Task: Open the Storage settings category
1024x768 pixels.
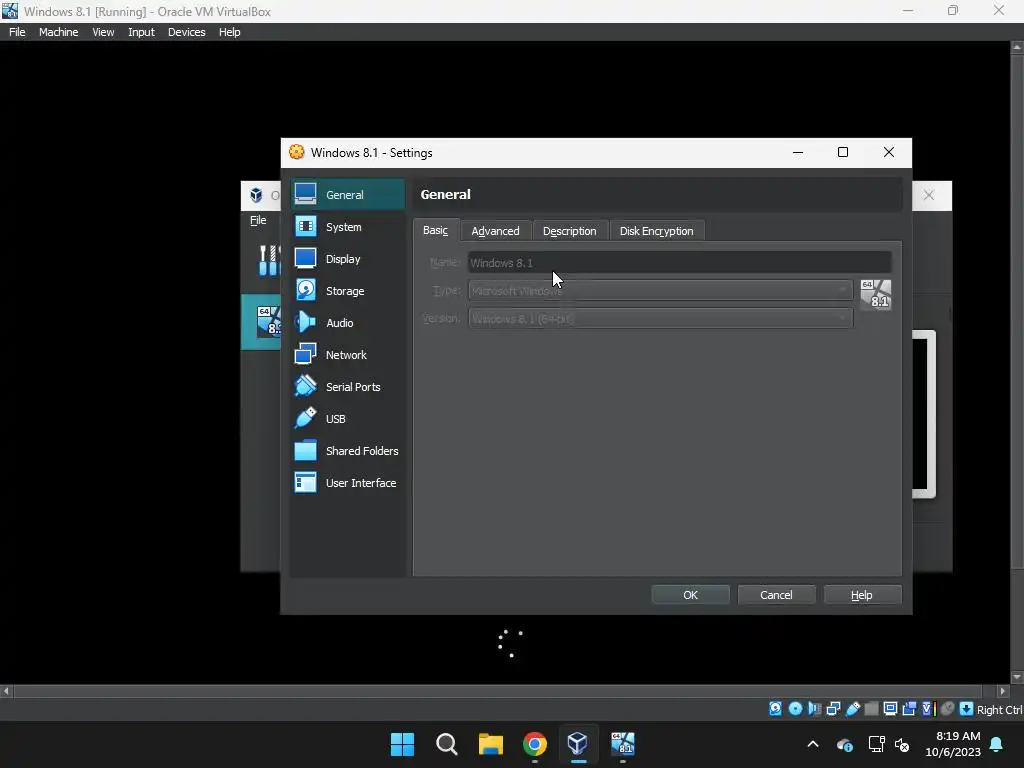Action: click(347, 291)
